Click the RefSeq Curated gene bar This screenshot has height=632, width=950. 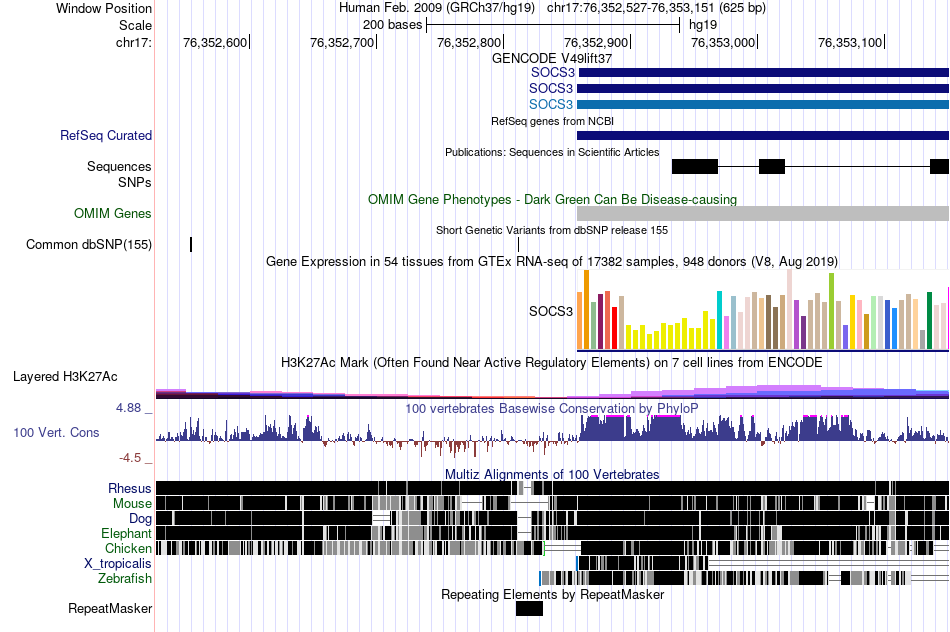point(763,136)
